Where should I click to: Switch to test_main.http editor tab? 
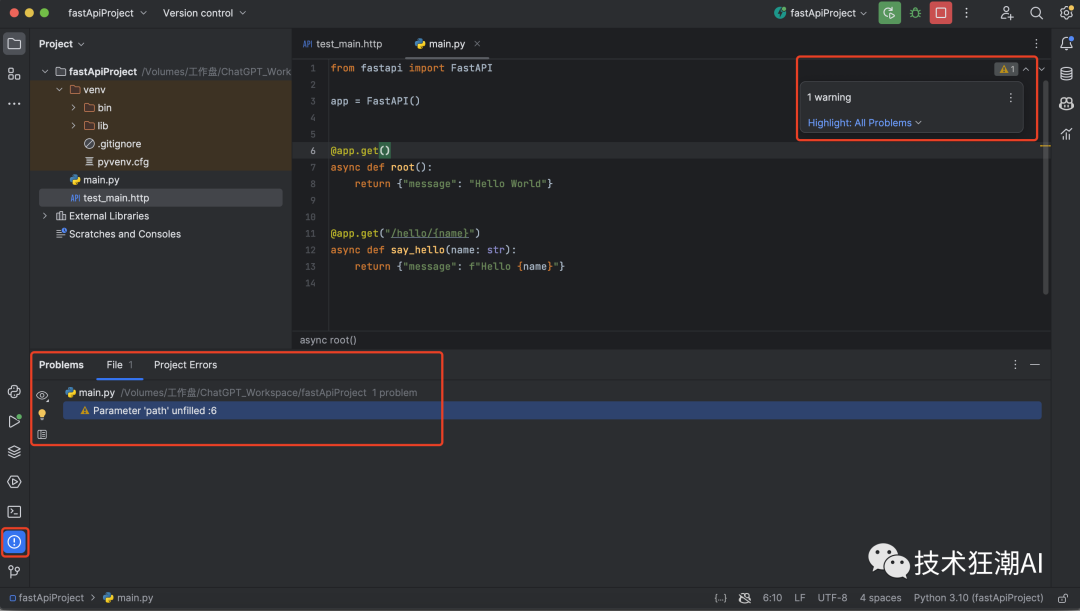tap(348, 44)
